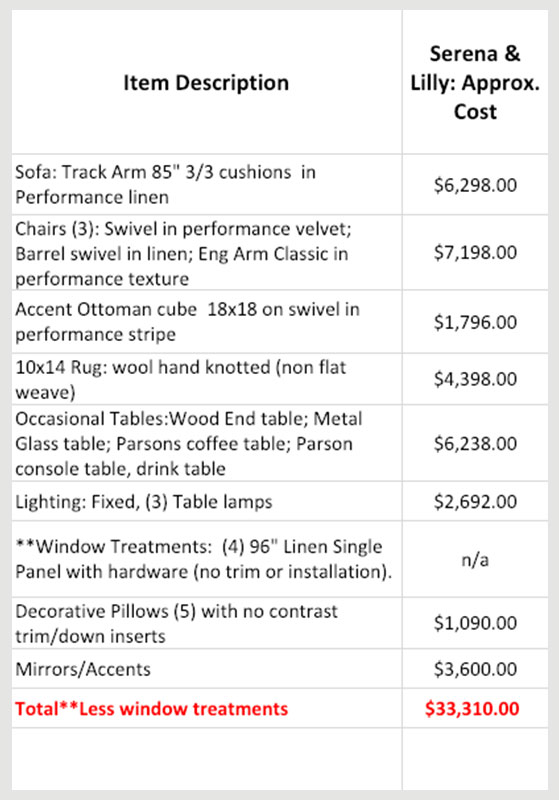Select the $2,692.00 lighting cost cell
This screenshot has height=800, width=559.
tap(475, 501)
